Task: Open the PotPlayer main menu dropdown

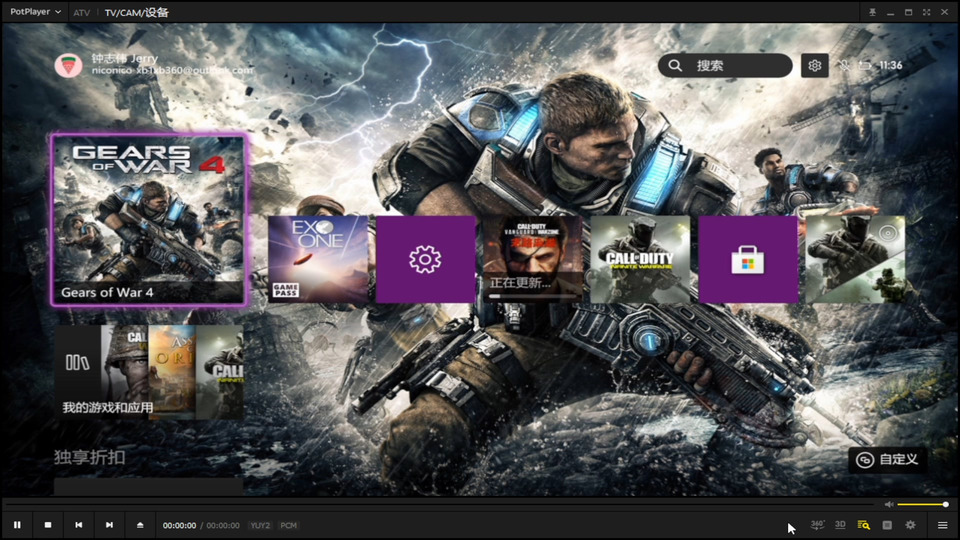Action: [35, 12]
